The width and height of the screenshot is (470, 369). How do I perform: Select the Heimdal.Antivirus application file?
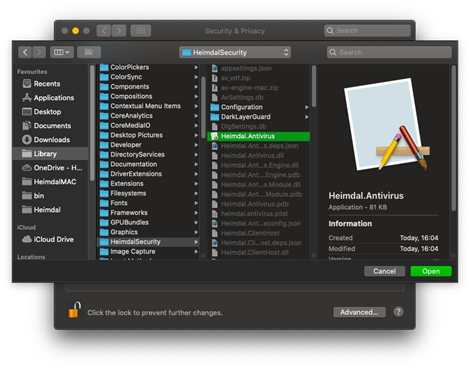tap(259, 136)
